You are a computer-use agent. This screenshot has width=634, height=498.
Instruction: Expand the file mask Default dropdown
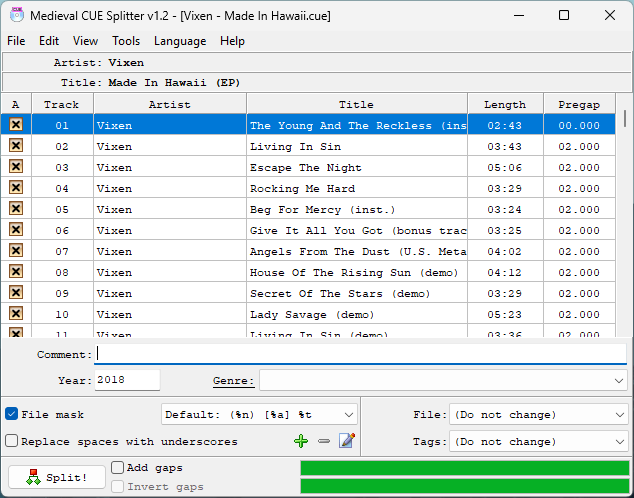pyautogui.click(x=348, y=414)
